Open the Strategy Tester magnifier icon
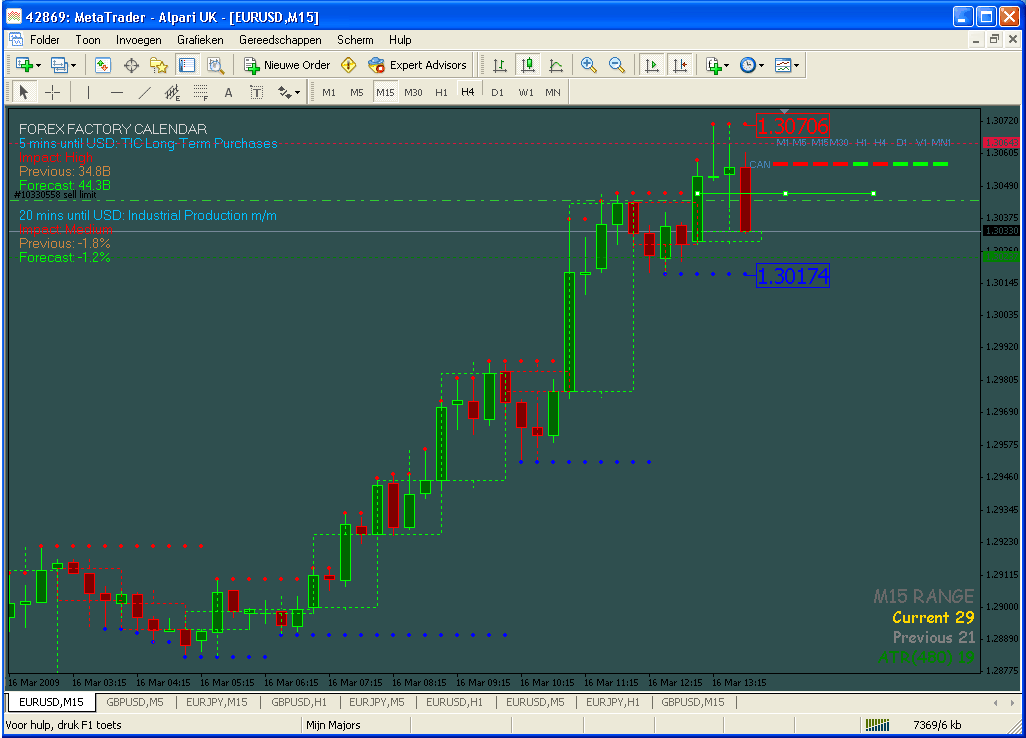Screen dimensions: 1026x738 (215, 65)
